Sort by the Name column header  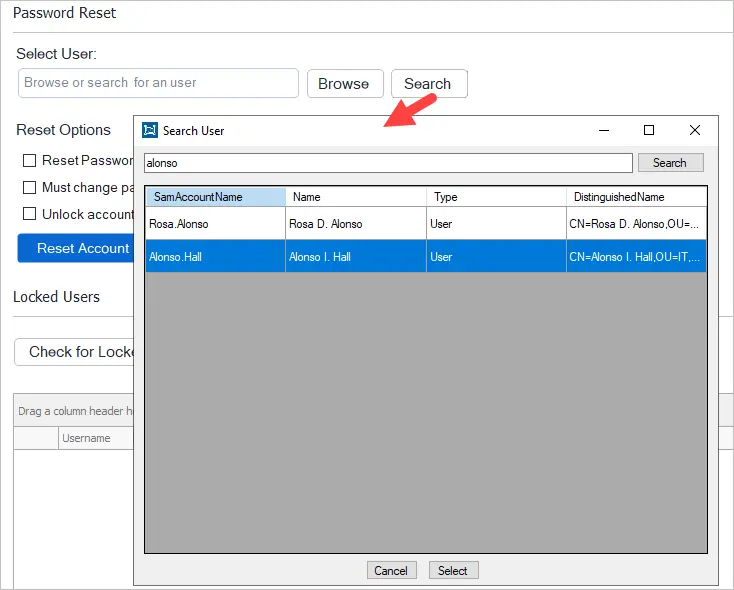tap(356, 197)
